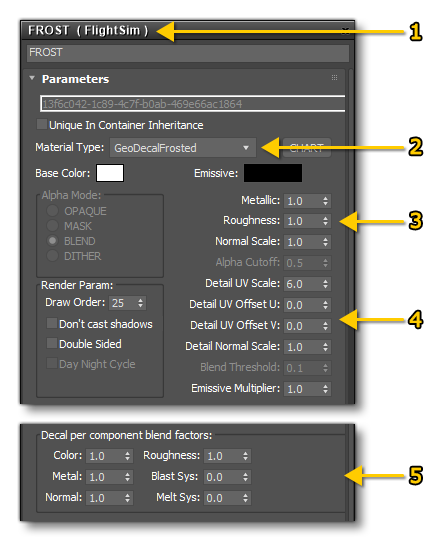Click the Emissive Multiplier spinner arrows

pyautogui.click(x=325, y=389)
